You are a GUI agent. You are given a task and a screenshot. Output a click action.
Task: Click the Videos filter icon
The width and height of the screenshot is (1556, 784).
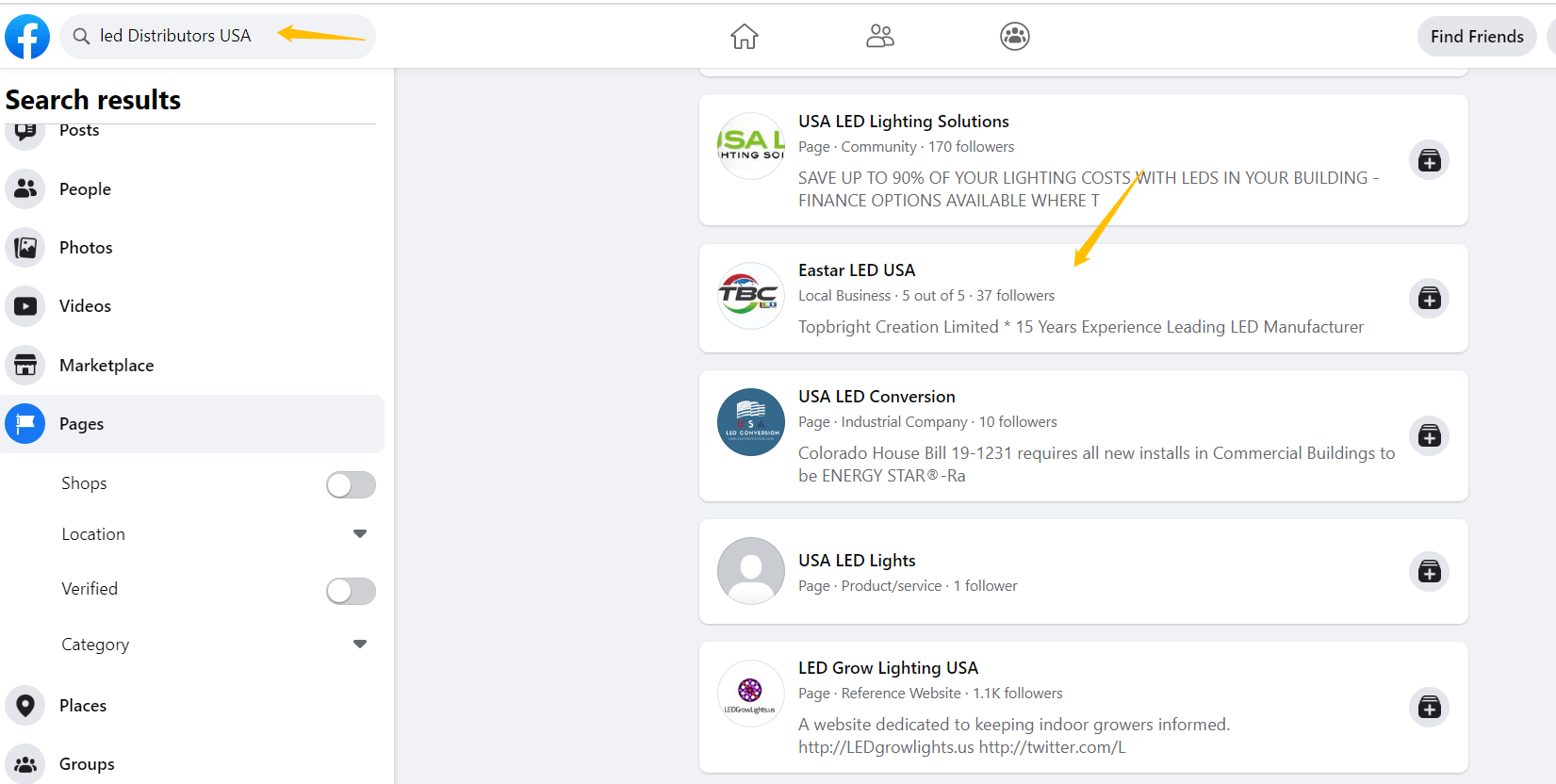(25, 306)
